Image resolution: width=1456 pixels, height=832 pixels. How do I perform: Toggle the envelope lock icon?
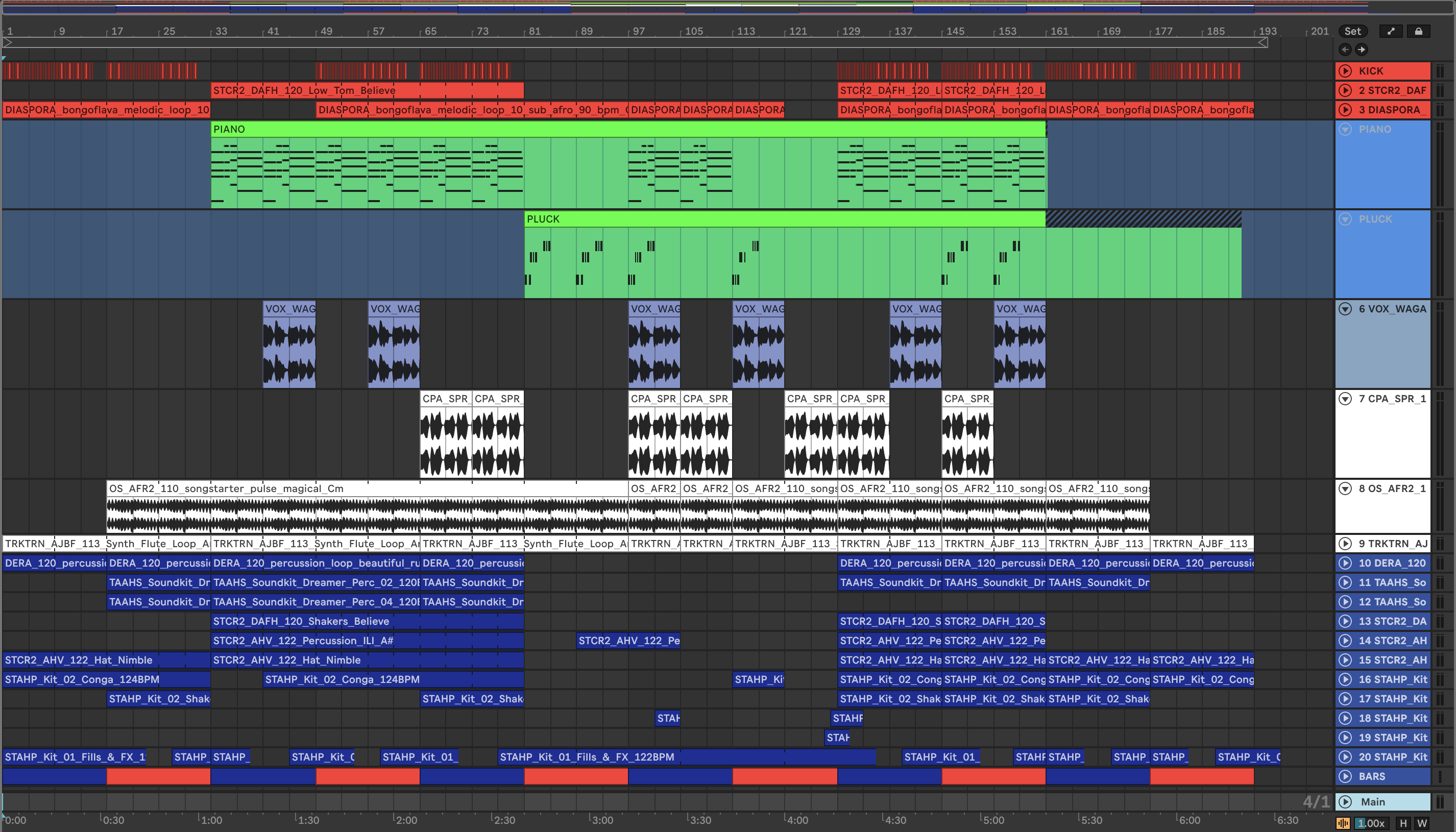[1418, 32]
